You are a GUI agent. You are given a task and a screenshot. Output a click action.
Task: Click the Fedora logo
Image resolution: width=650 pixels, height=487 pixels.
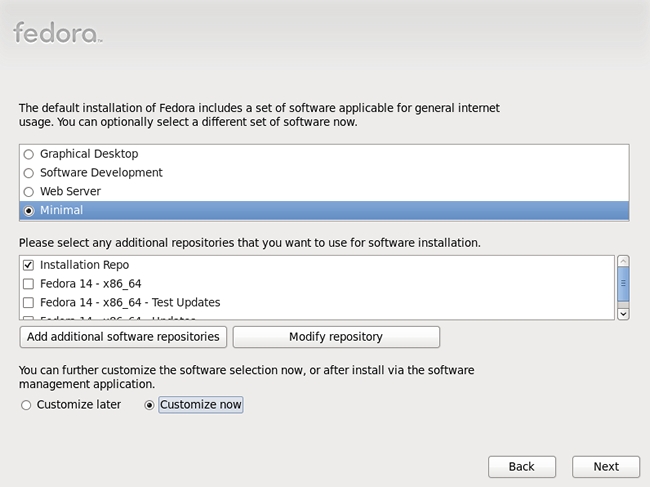(x=58, y=33)
